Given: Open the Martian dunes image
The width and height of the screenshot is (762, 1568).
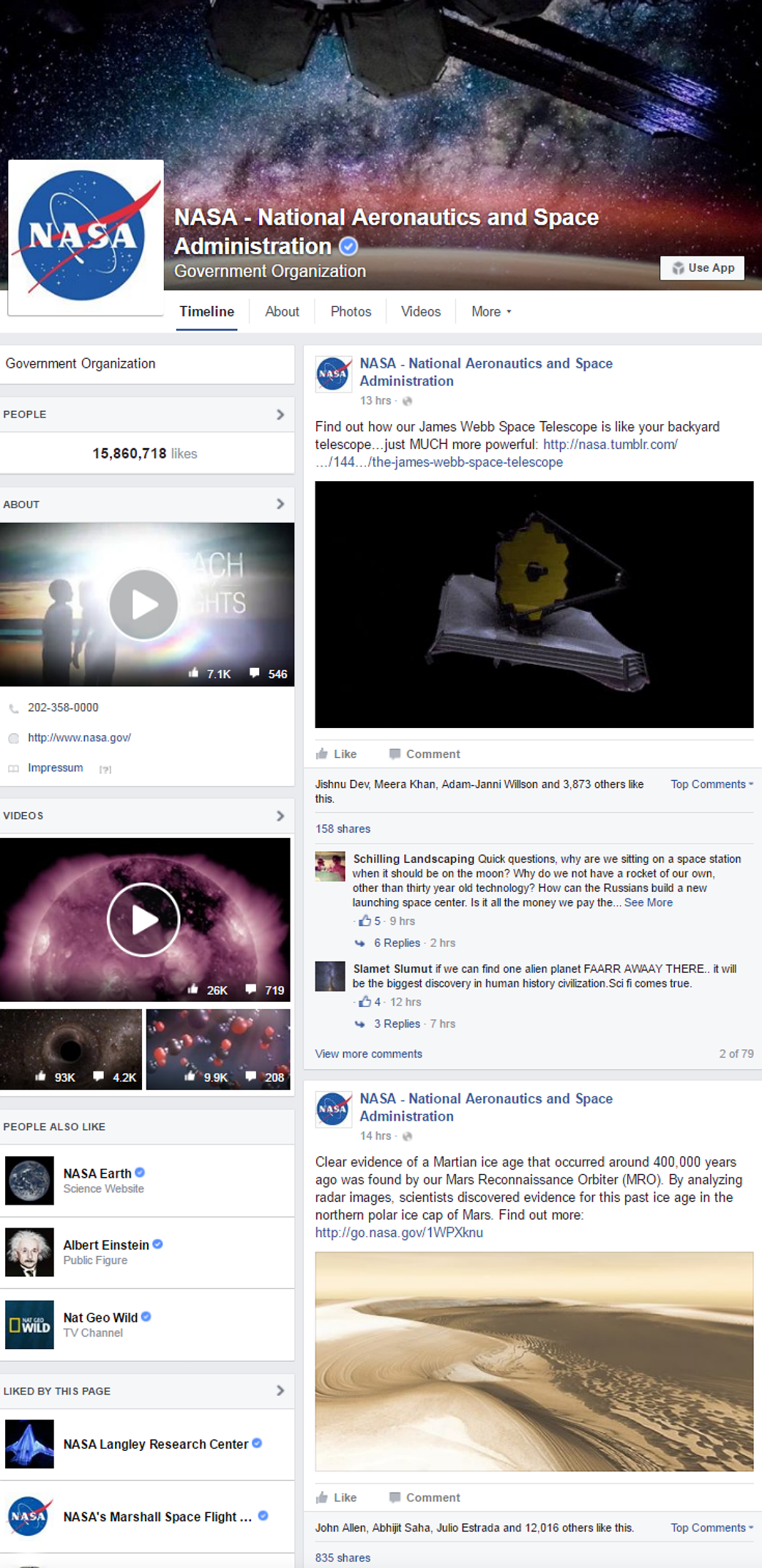Looking at the screenshot, I should point(534,1361).
